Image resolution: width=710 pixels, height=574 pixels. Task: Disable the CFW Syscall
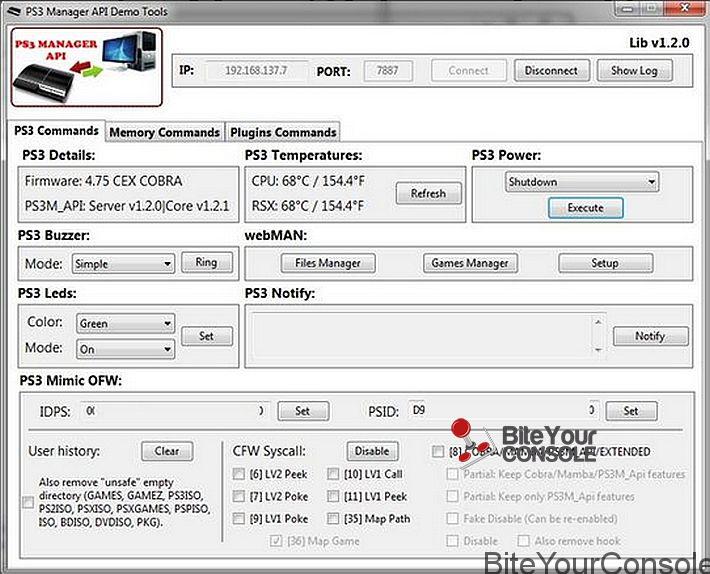[x=373, y=451]
